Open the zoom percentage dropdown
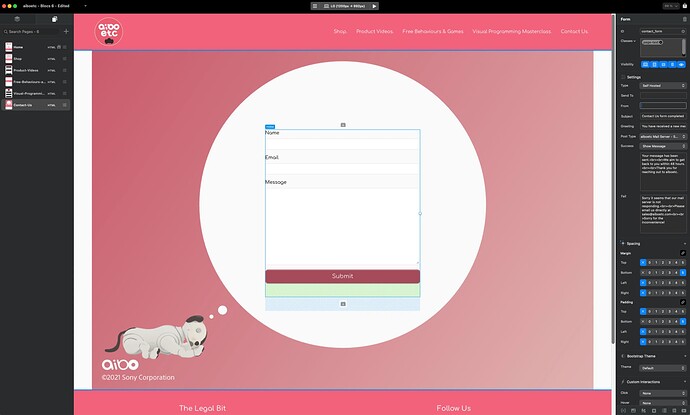 671,6
